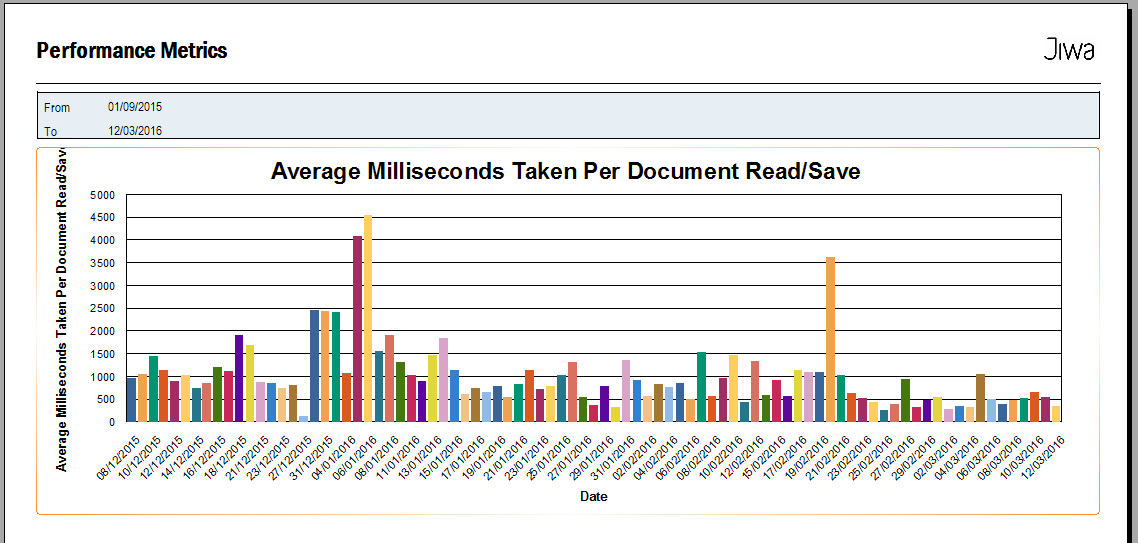Screen dimensions: 1138x543
Task: Select the tallest yellow bar above 4500
Action: point(368,318)
